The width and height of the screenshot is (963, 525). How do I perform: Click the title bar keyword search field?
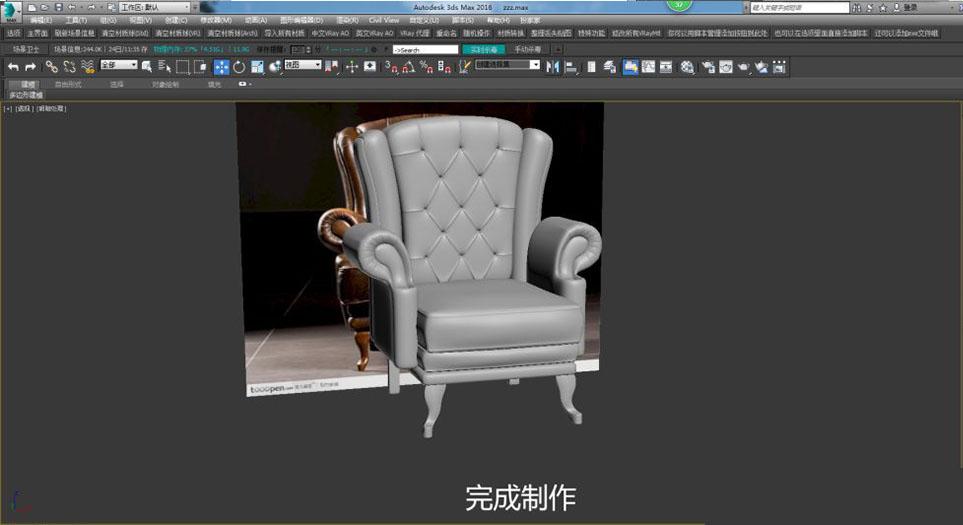[x=800, y=7]
